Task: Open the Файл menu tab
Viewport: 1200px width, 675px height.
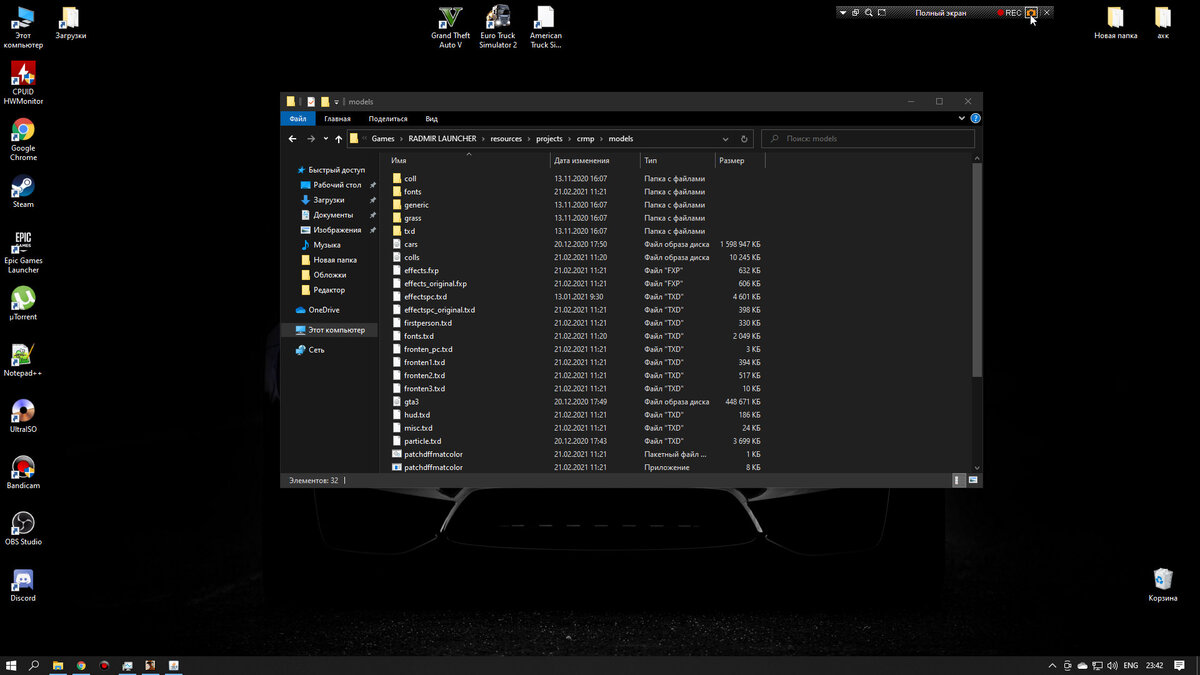Action: pos(298,118)
